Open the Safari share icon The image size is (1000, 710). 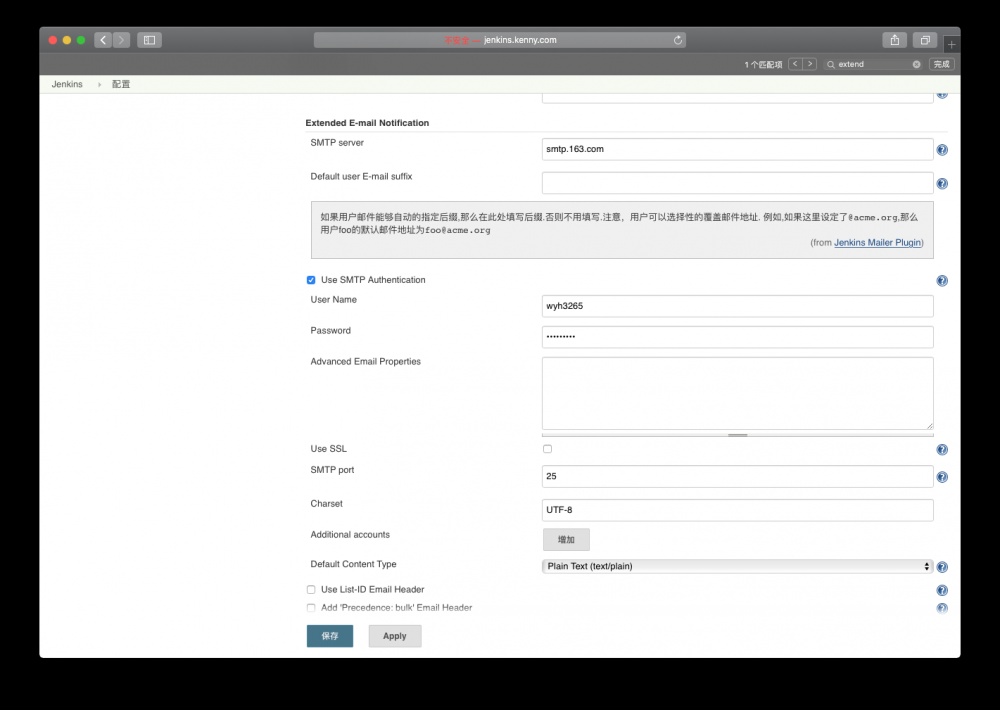tap(894, 39)
